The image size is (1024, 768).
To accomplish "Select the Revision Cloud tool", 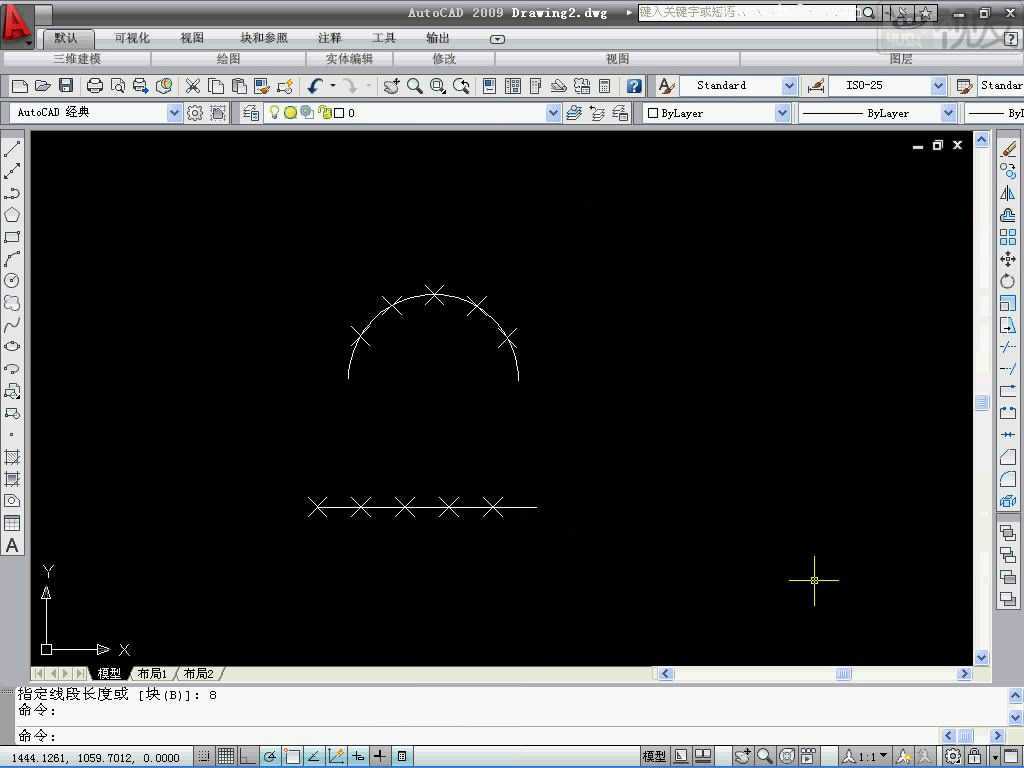I will pos(12,302).
